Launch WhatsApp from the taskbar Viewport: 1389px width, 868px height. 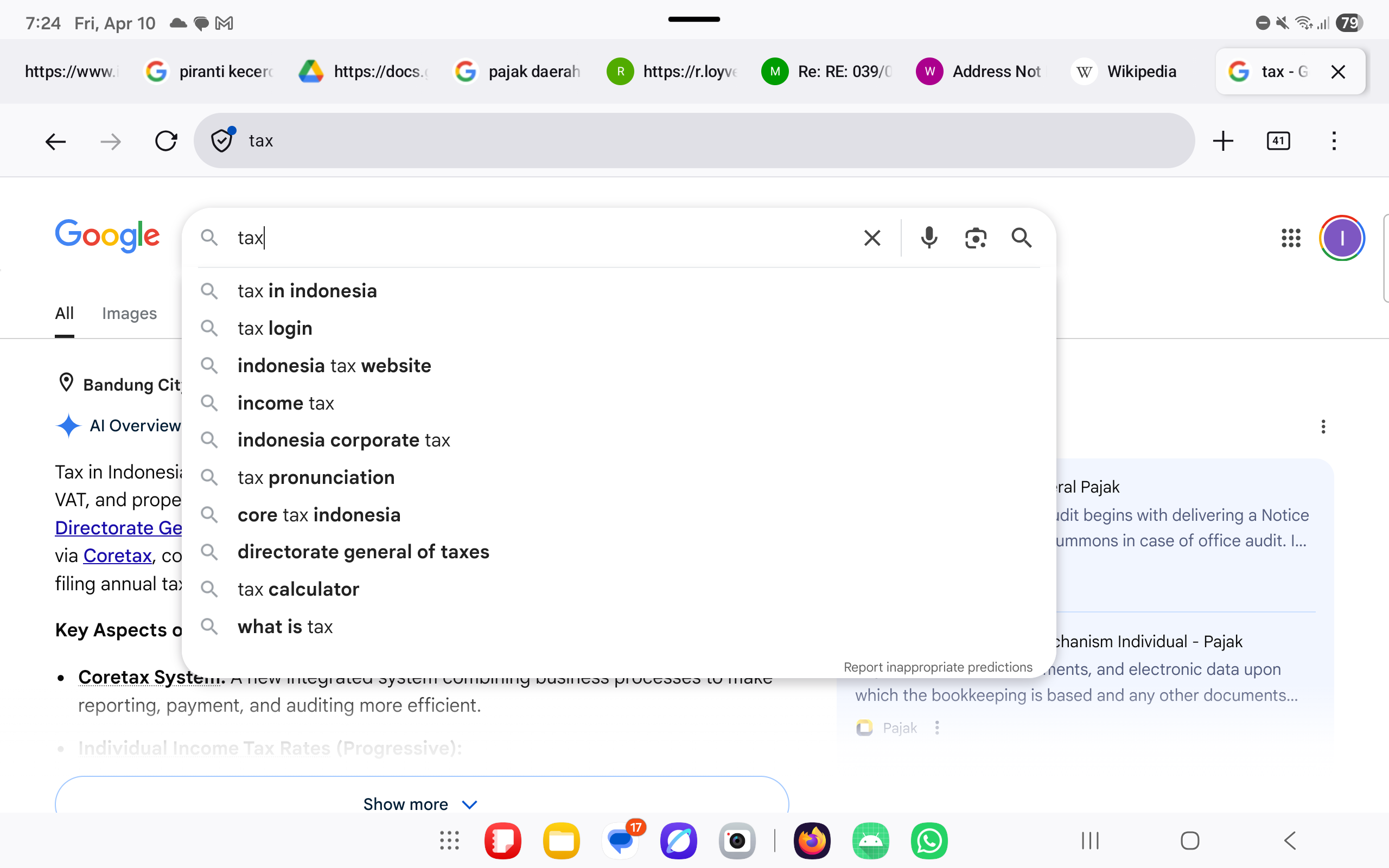tap(929, 840)
